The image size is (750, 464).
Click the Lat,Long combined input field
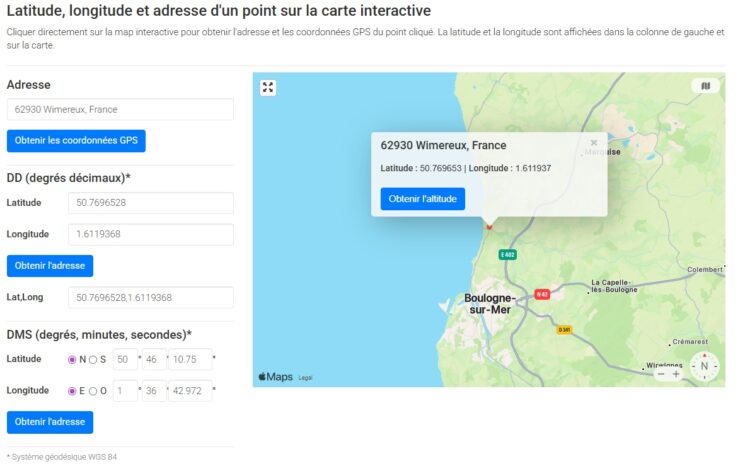tap(150, 297)
